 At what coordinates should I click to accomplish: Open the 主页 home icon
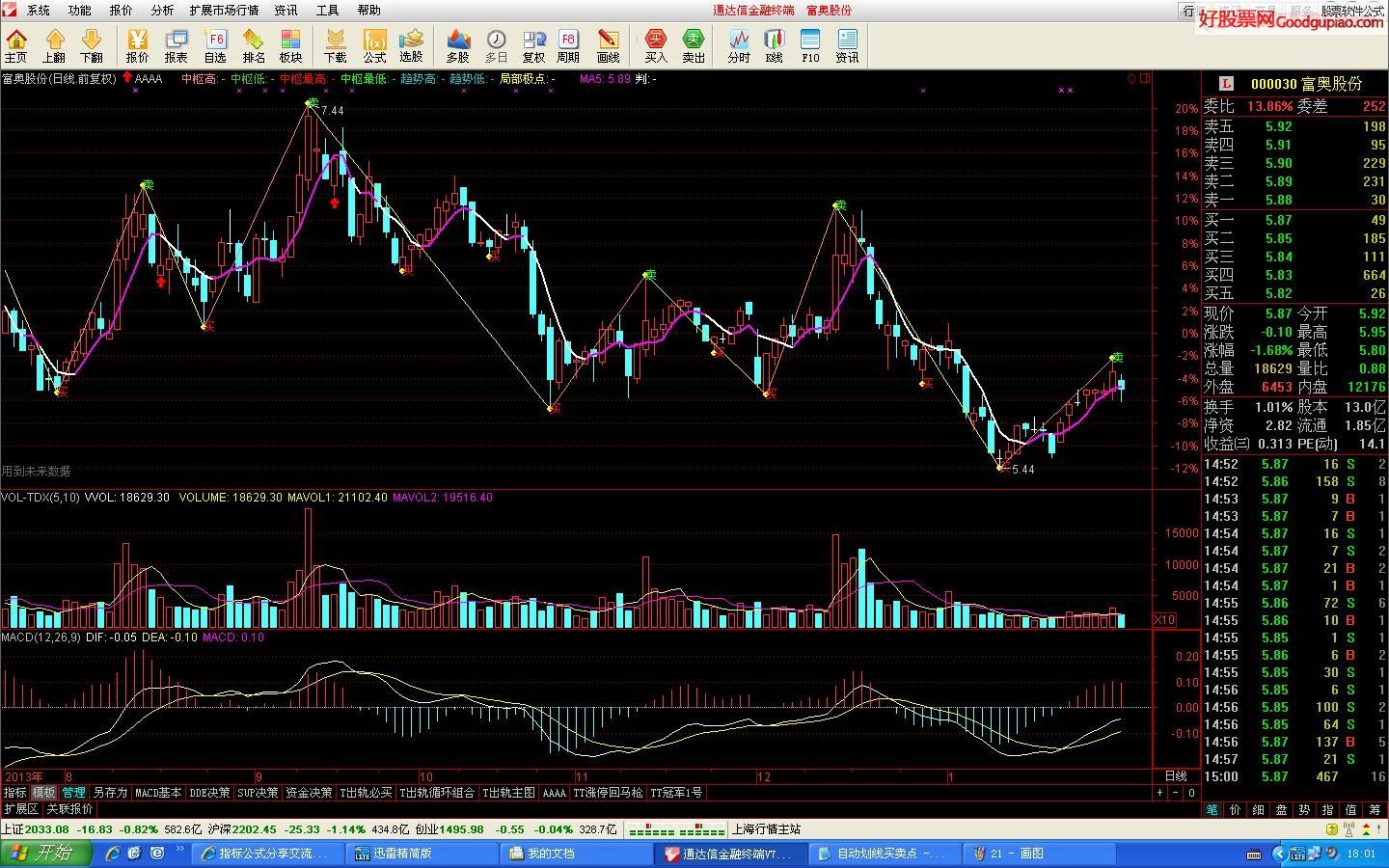coord(16,45)
